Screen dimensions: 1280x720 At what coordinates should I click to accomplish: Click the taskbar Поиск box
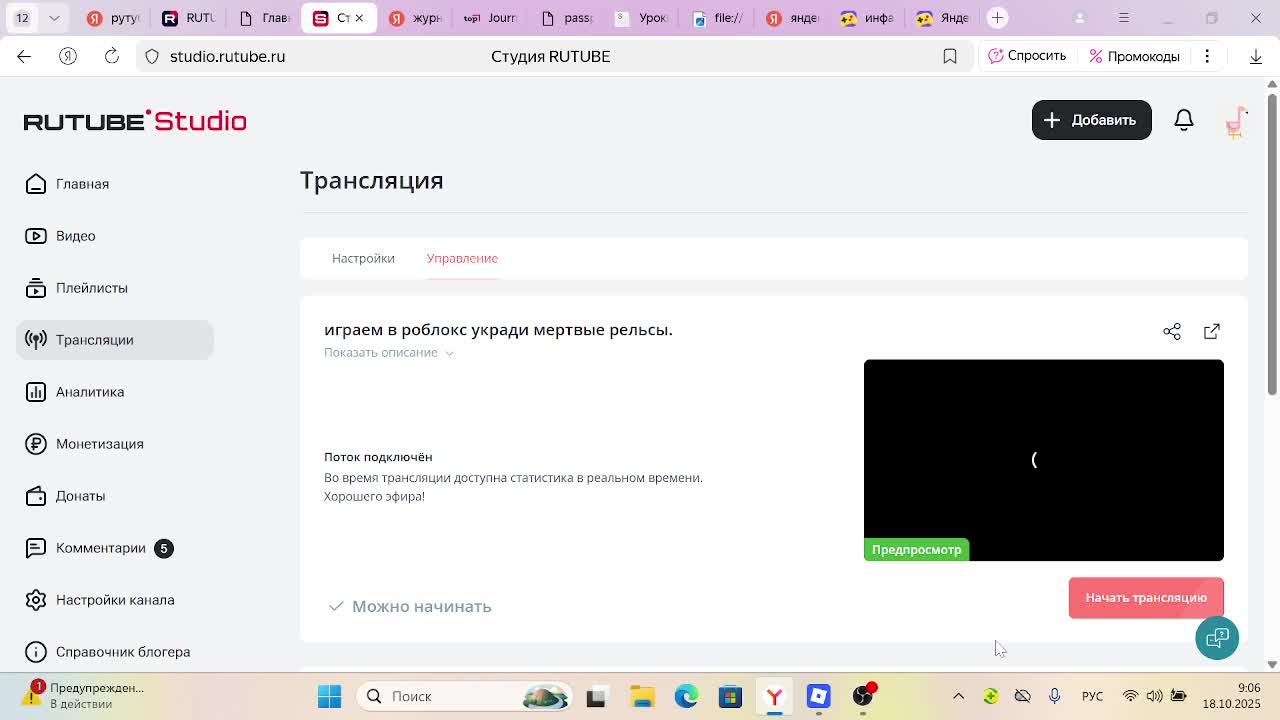[466, 696]
